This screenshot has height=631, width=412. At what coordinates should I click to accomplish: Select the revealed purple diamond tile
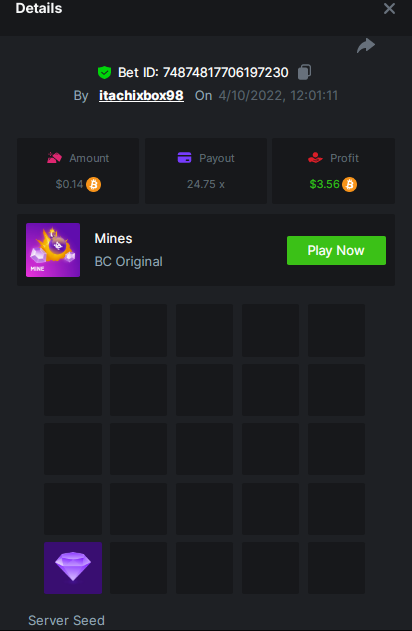pos(73,568)
